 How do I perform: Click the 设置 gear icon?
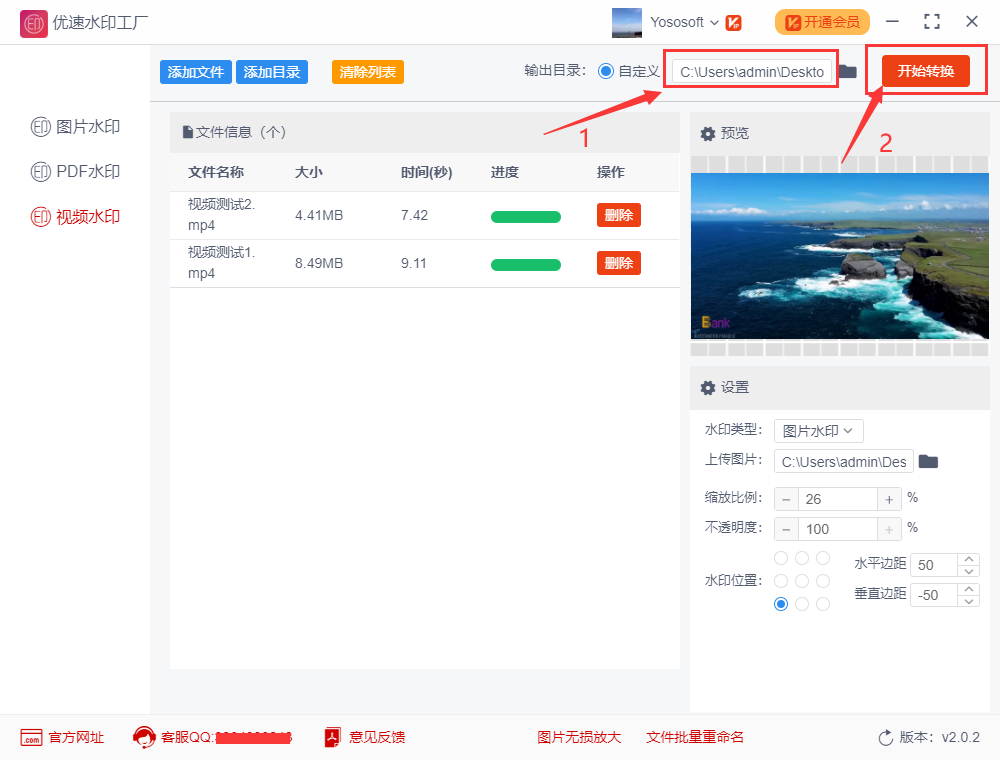pyautogui.click(x=709, y=387)
